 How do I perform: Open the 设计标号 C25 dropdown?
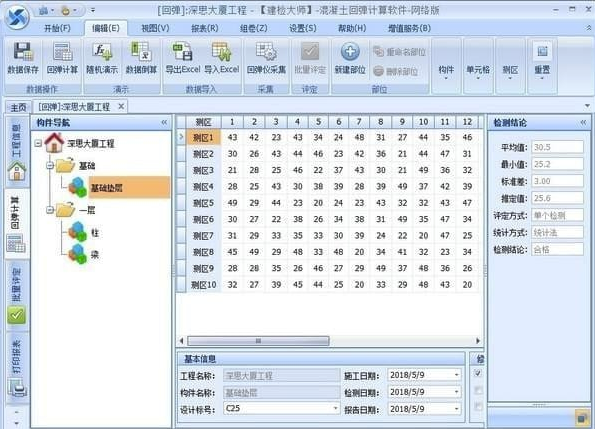[x=335, y=409]
